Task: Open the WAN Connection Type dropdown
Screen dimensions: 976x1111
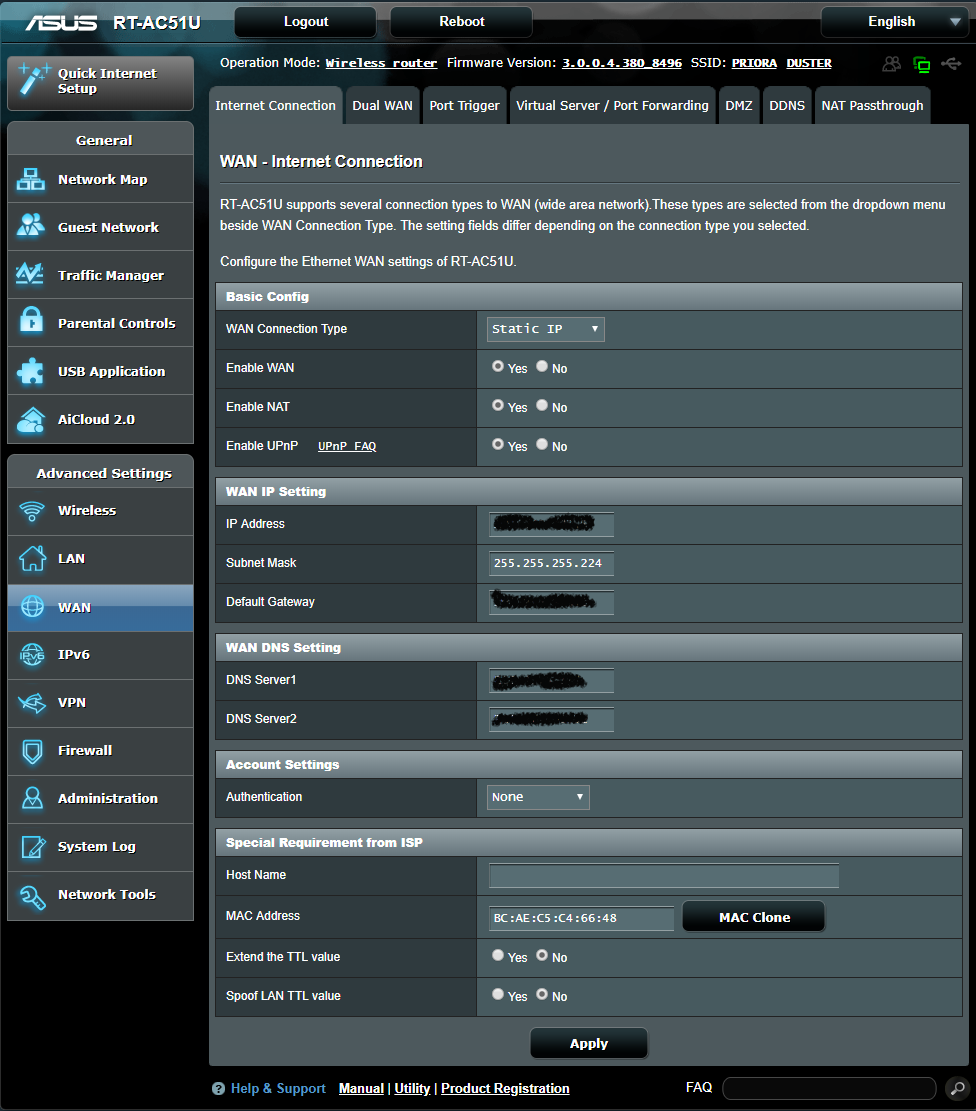Action: click(545, 329)
